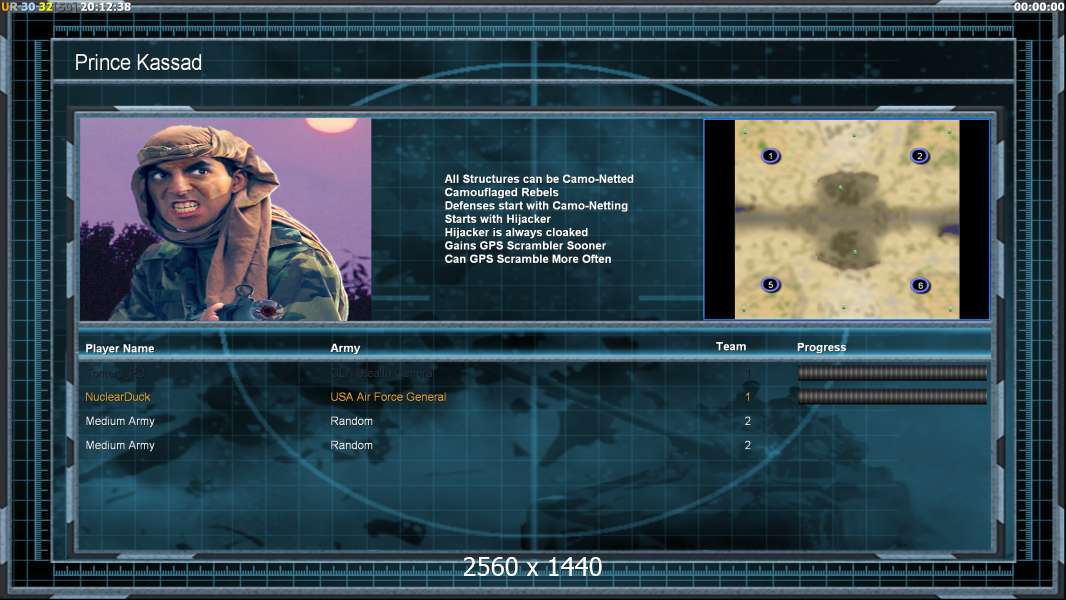Click NuclearDuck's team number 1

click(747, 397)
